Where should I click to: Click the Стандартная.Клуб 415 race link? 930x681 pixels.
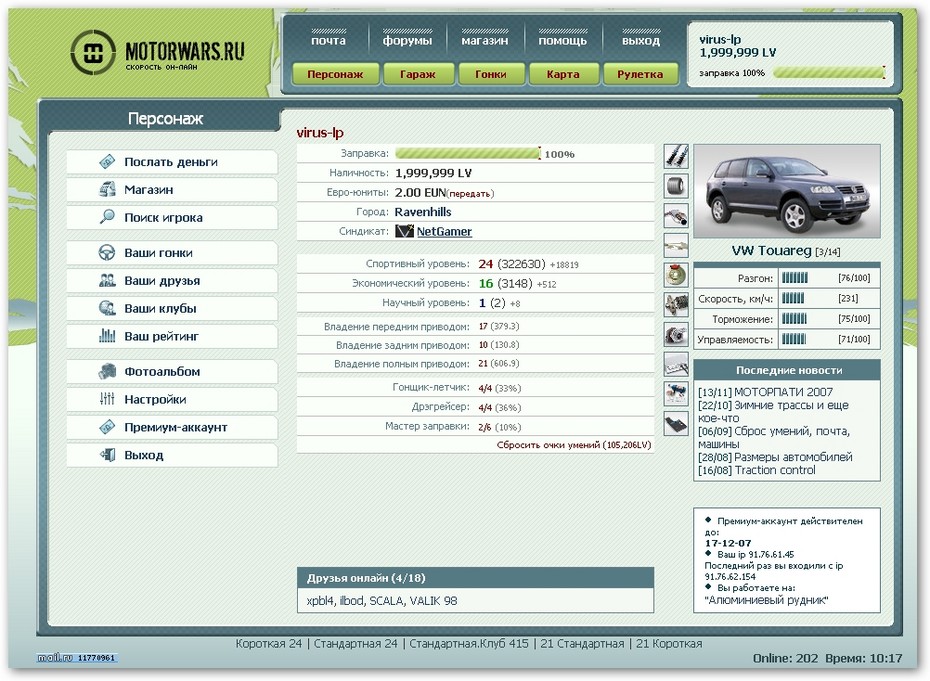469,644
